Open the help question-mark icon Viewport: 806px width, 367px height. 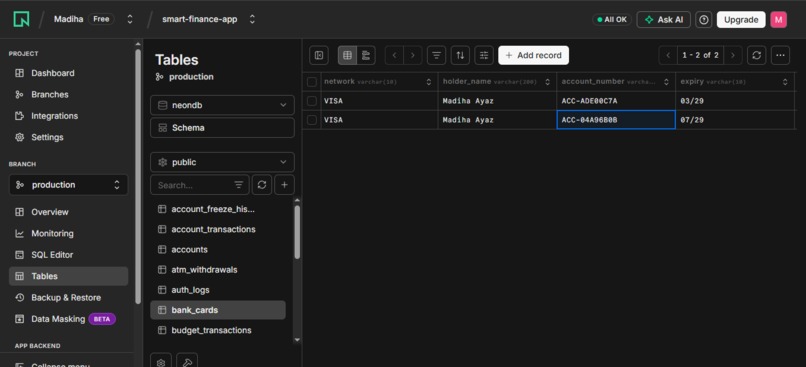[704, 20]
